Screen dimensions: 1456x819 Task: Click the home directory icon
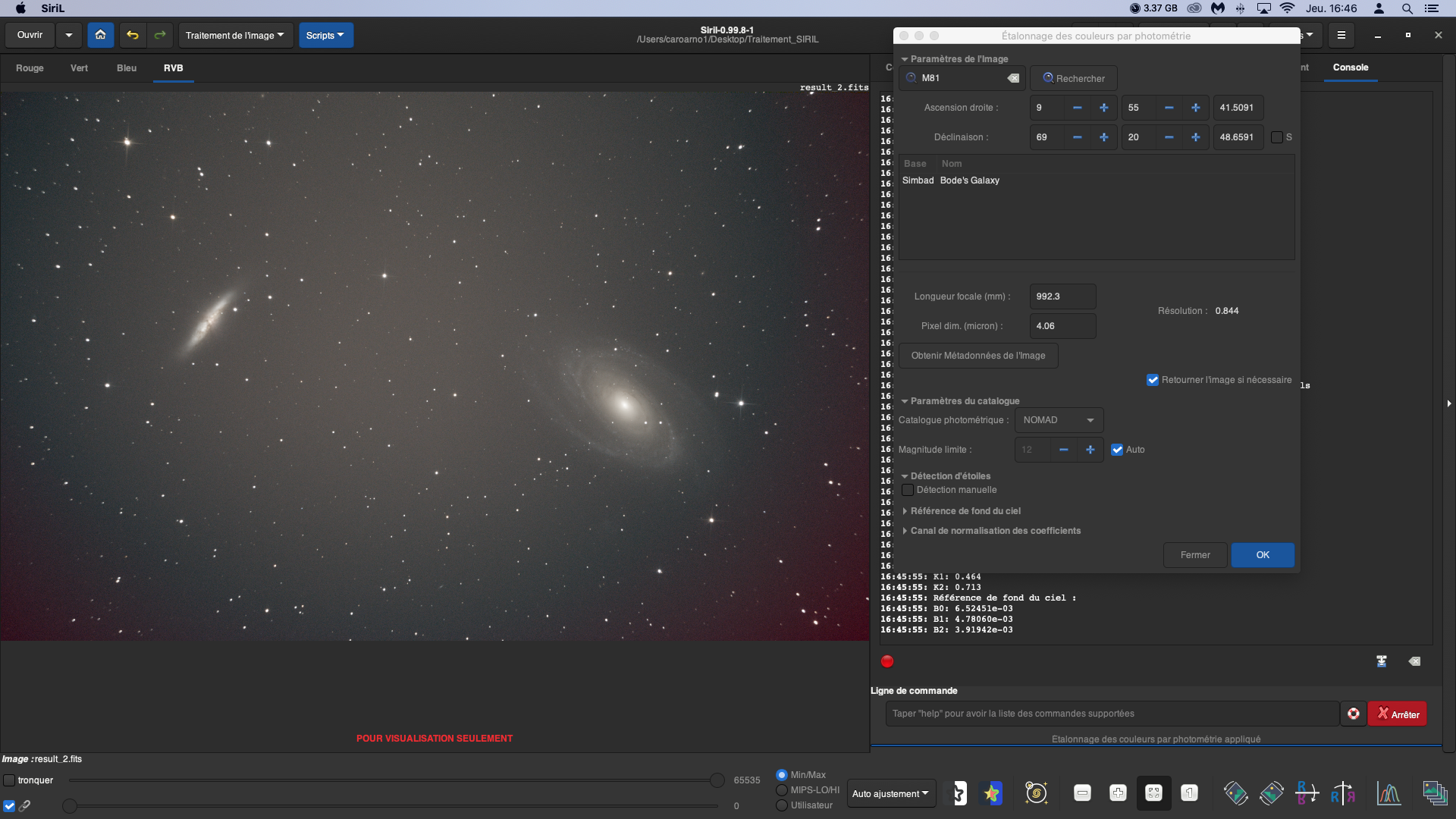point(100,35)
